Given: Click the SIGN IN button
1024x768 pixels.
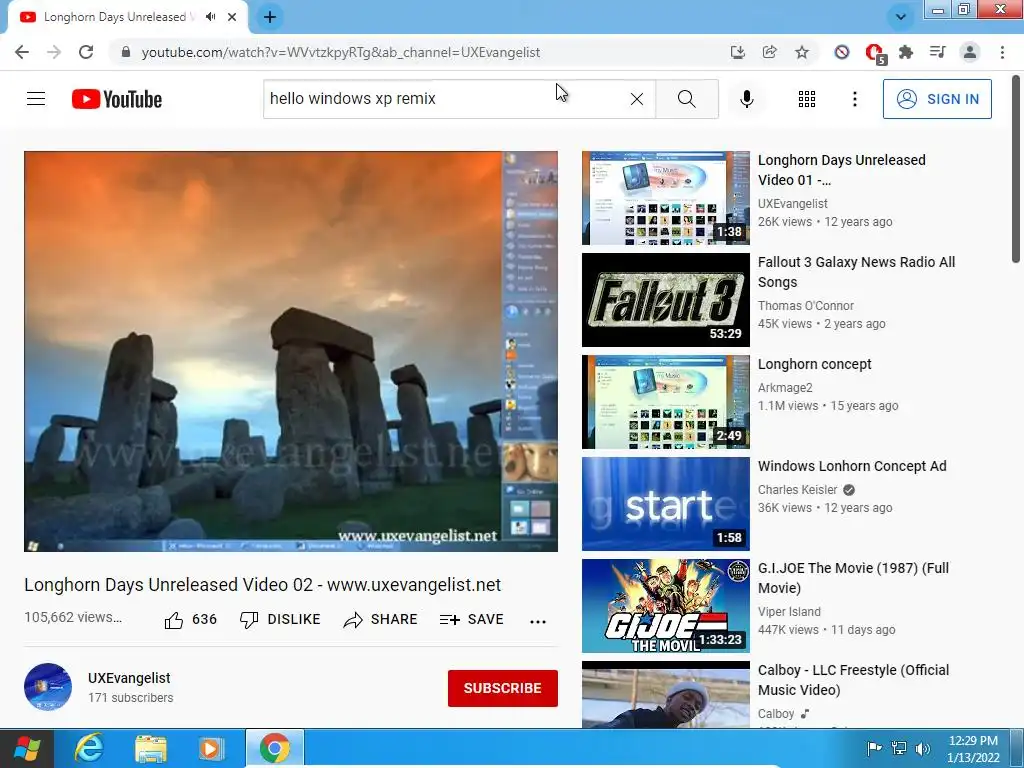Looking at the screenshot, I should (937, 99).
